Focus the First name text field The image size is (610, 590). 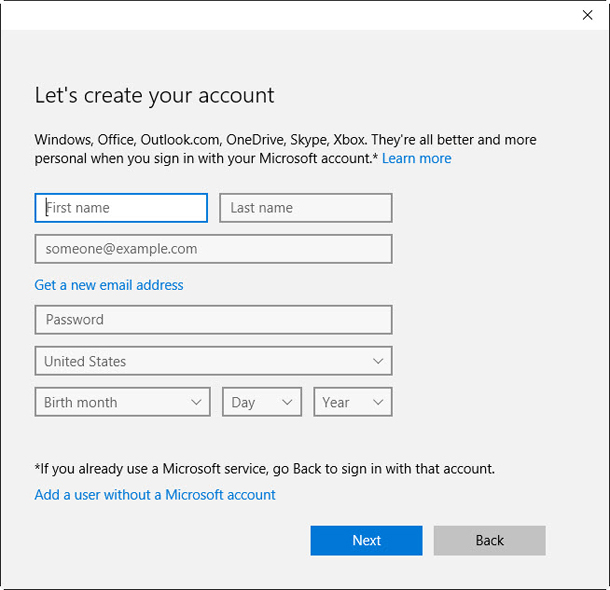tap(121, 208)
